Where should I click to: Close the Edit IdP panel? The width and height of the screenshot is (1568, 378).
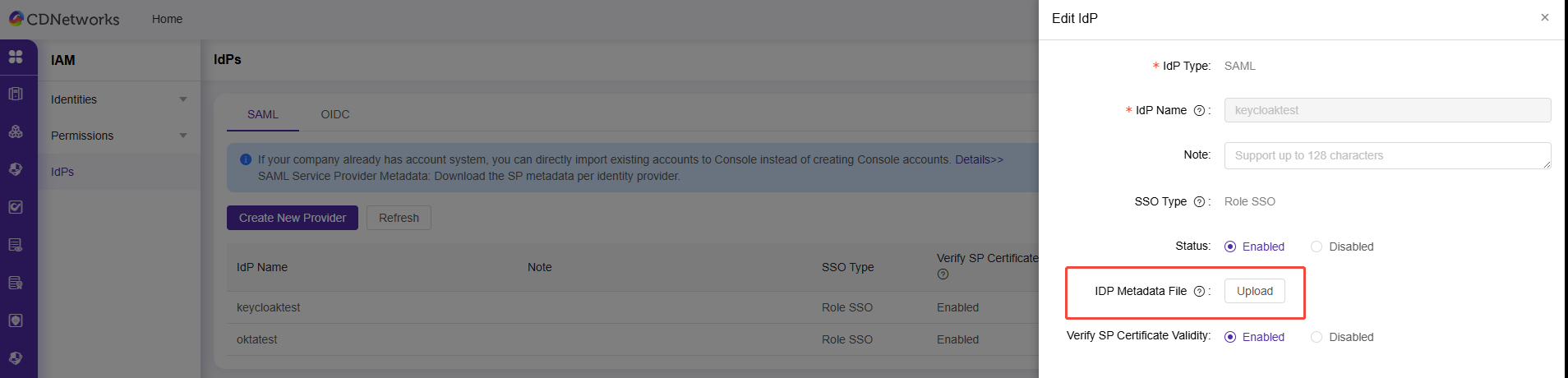(1545, 17)
